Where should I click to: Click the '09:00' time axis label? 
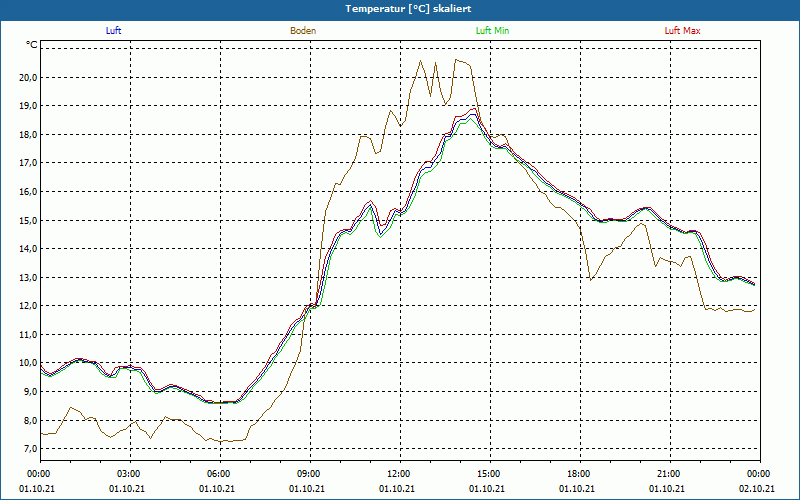click(x=310, y=474)
